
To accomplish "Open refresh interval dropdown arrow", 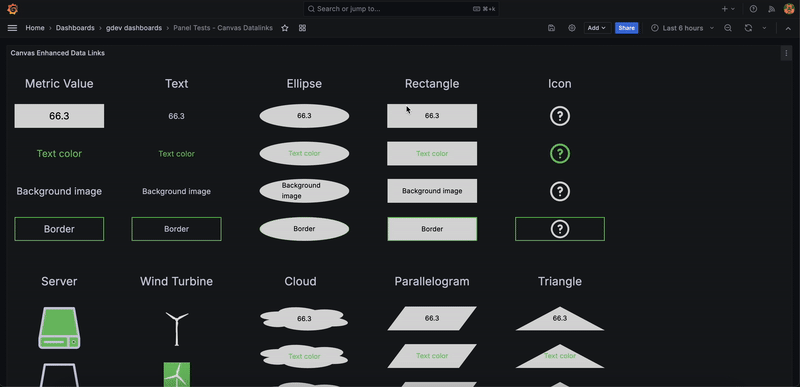I will (764, 28).
